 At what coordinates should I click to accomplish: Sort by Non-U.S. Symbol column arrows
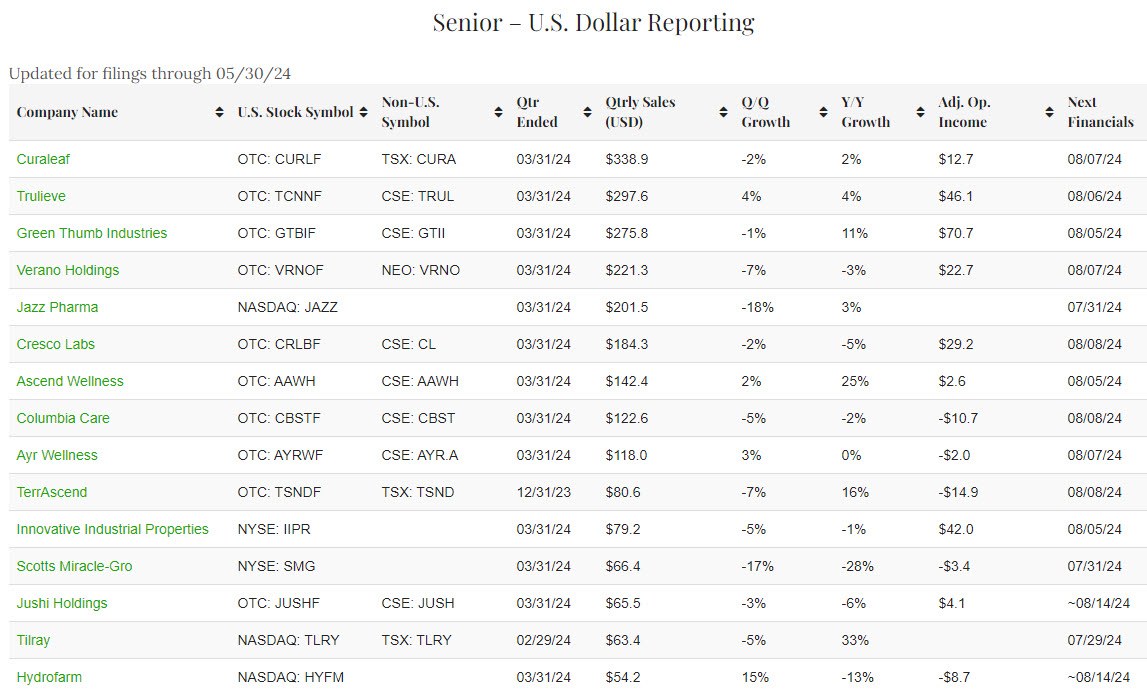498,113
